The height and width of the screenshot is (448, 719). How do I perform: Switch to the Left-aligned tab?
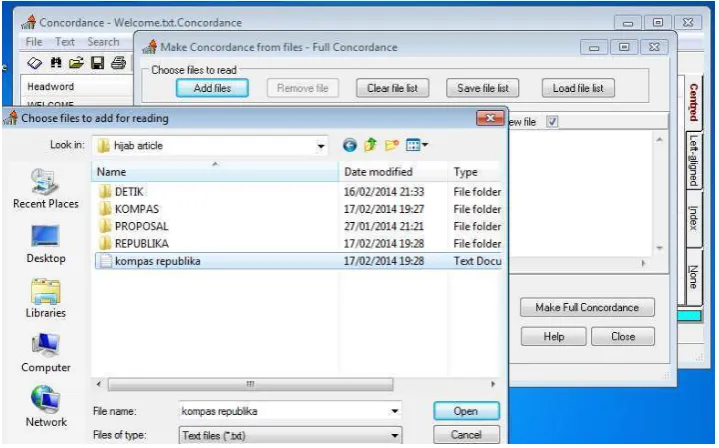coord(693,160)
